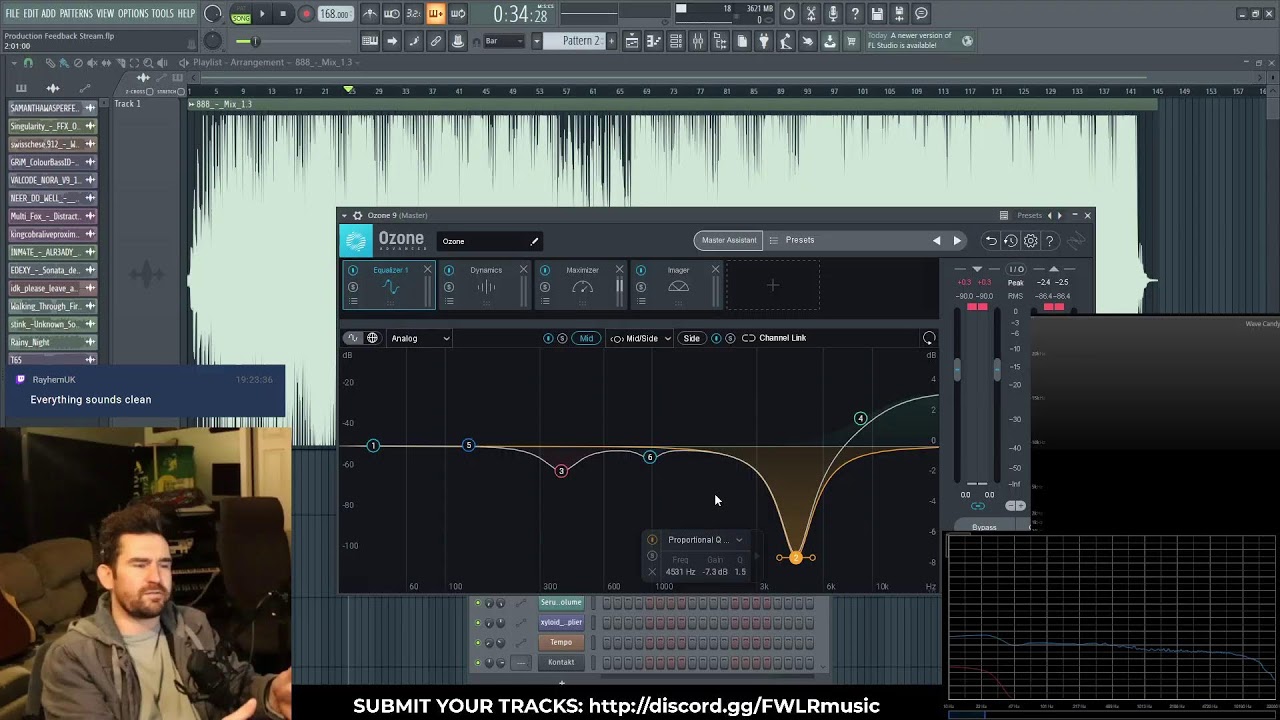Open the PATTERNS menu
1280x720 pixels.
[76, 14]
